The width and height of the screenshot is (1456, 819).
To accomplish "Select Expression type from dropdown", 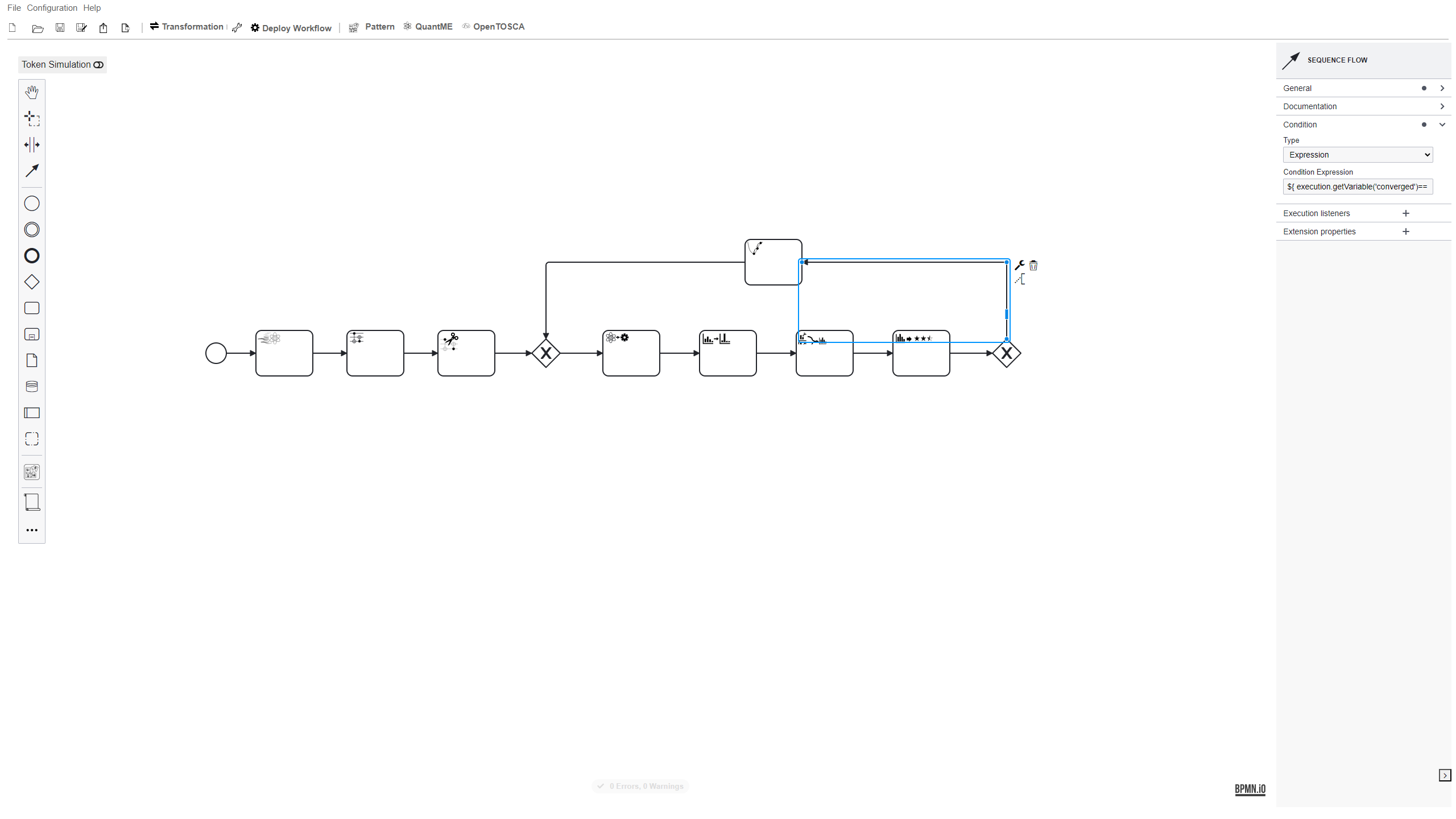I will coord(1357,154).
